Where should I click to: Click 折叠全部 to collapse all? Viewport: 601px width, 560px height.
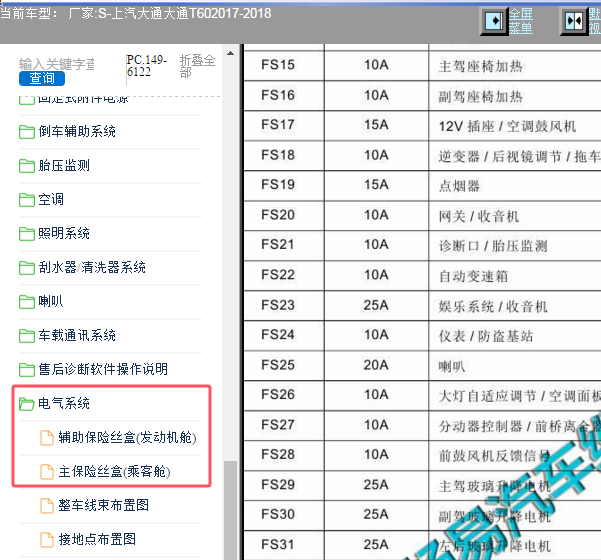pyautogui.click(x=198, y=66)
